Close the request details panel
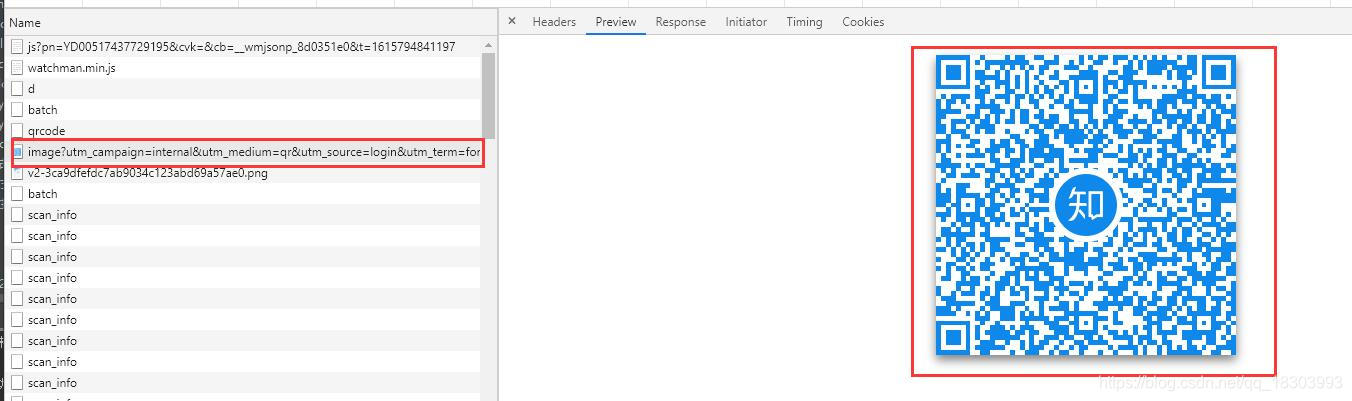 (x=512, y=21)
